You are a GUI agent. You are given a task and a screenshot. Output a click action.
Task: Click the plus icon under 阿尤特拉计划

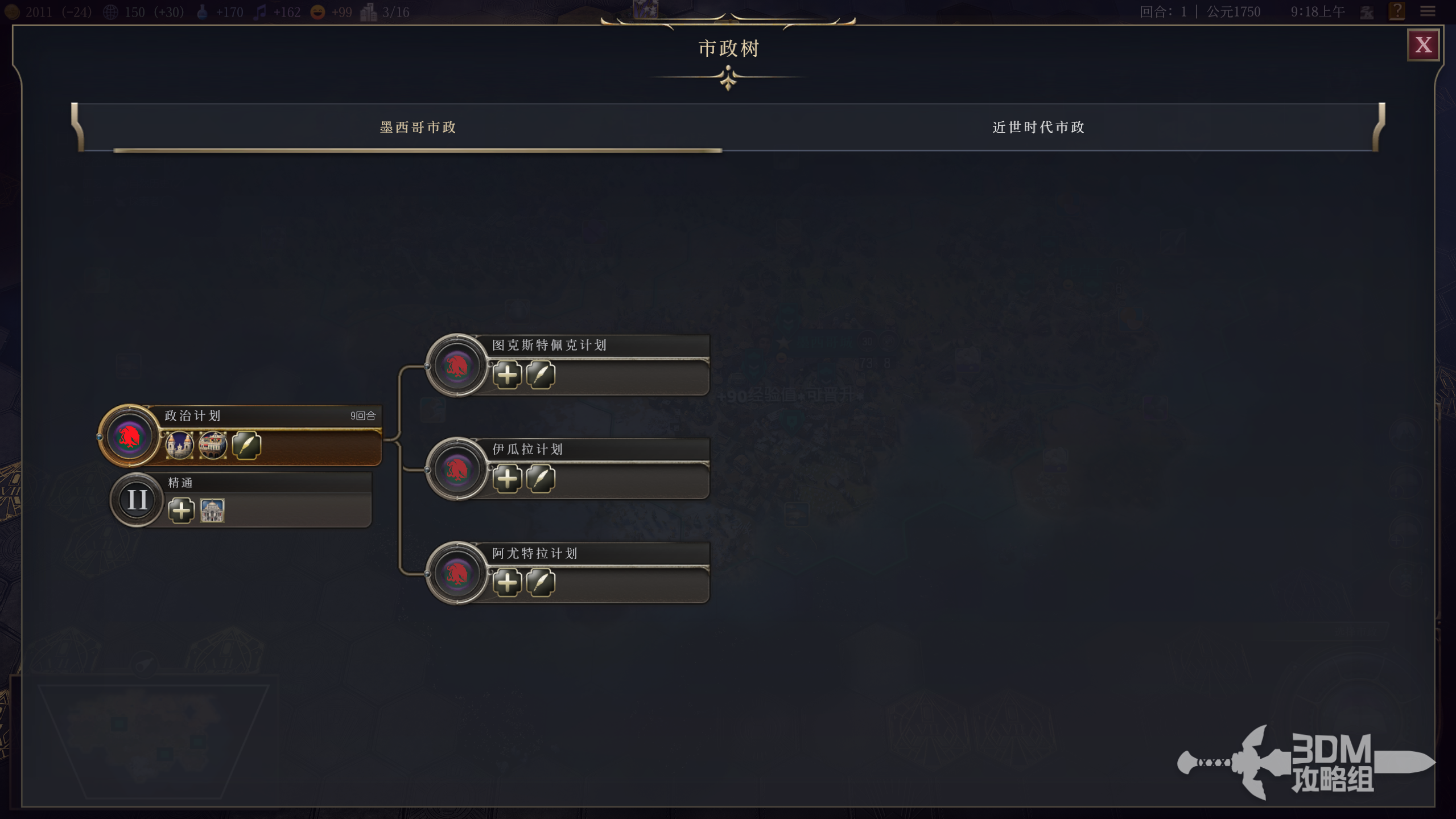[506, 582]
